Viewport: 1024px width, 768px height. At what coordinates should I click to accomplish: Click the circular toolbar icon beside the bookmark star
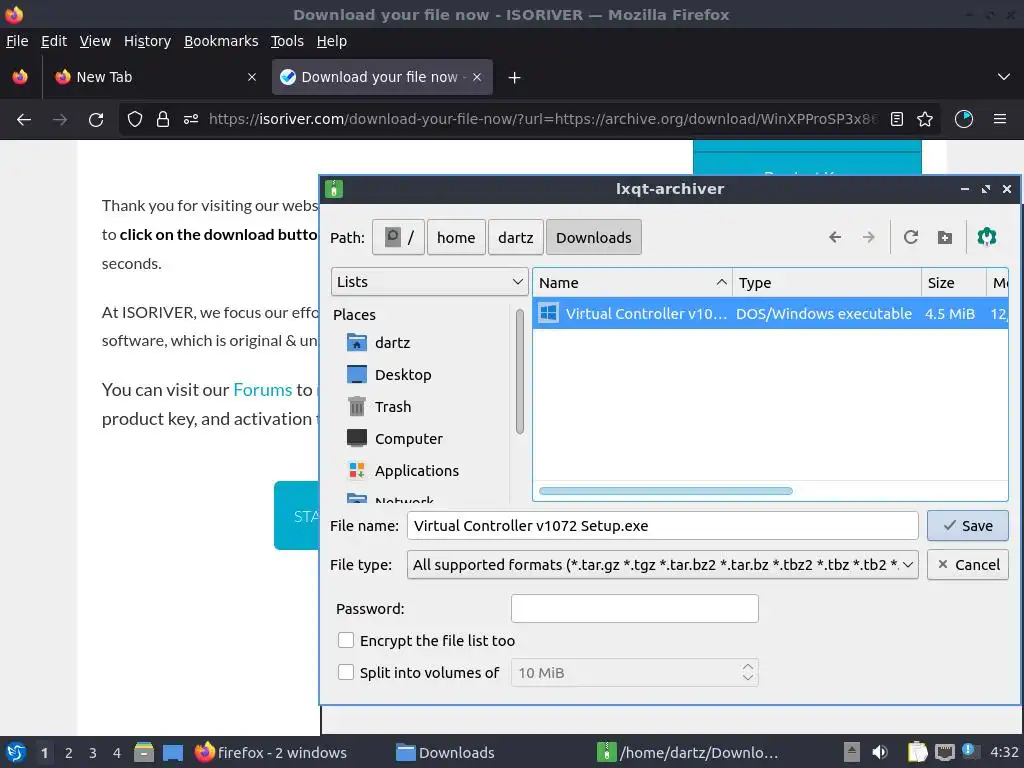click(964, 119)
